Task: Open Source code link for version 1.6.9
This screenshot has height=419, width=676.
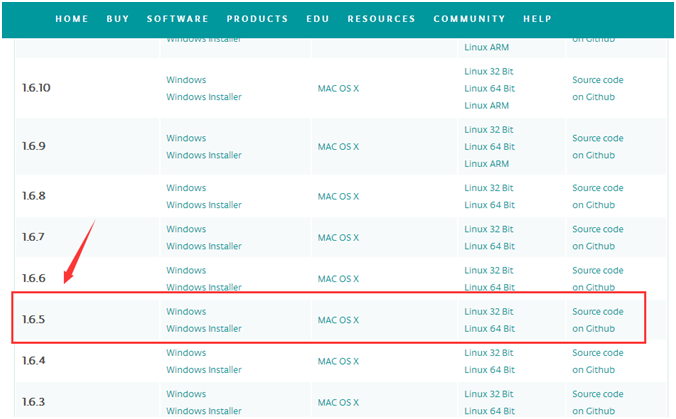Action: click(598, 138)
